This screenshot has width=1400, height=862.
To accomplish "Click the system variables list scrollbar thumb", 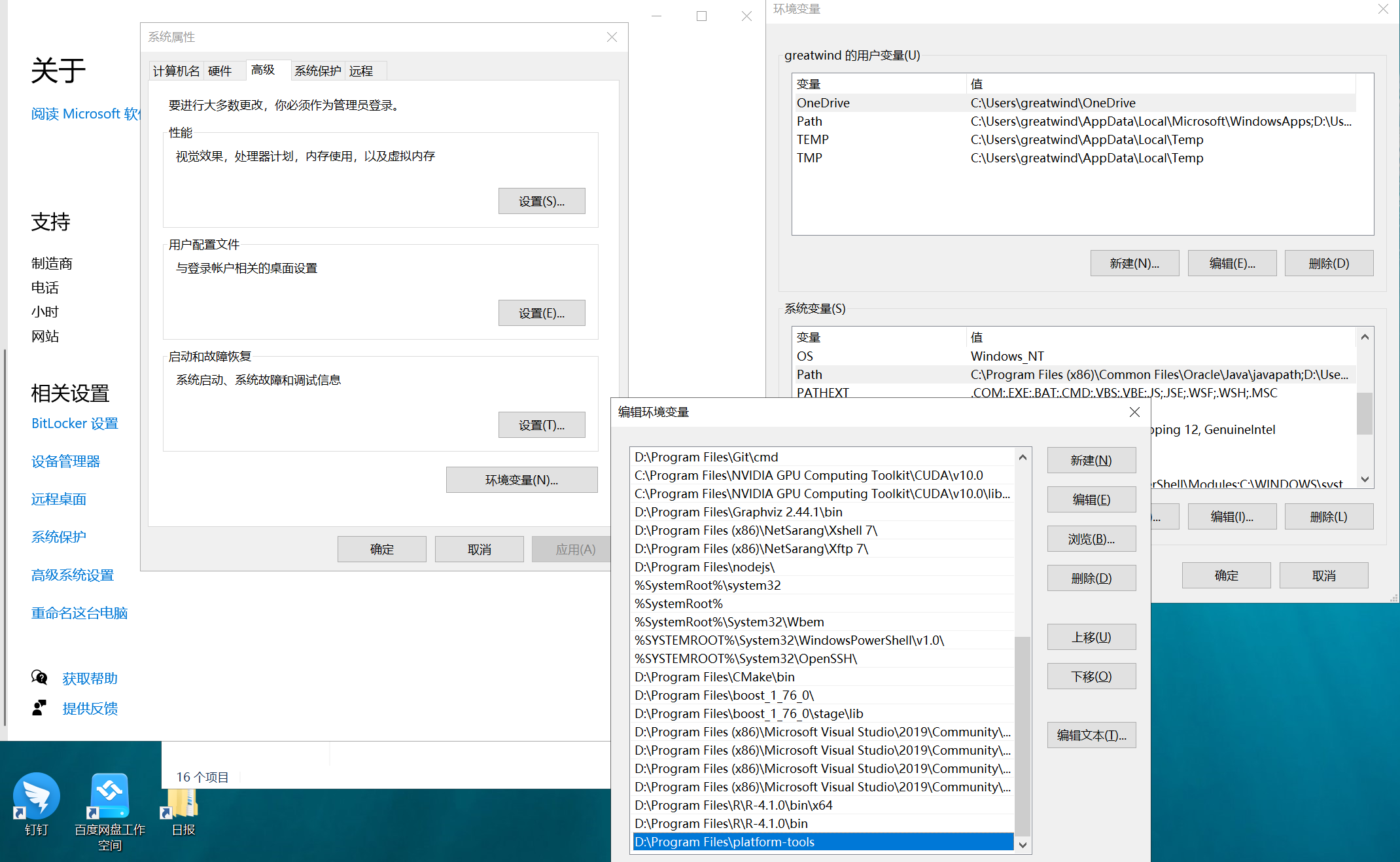I will [x=1365, y=414].
